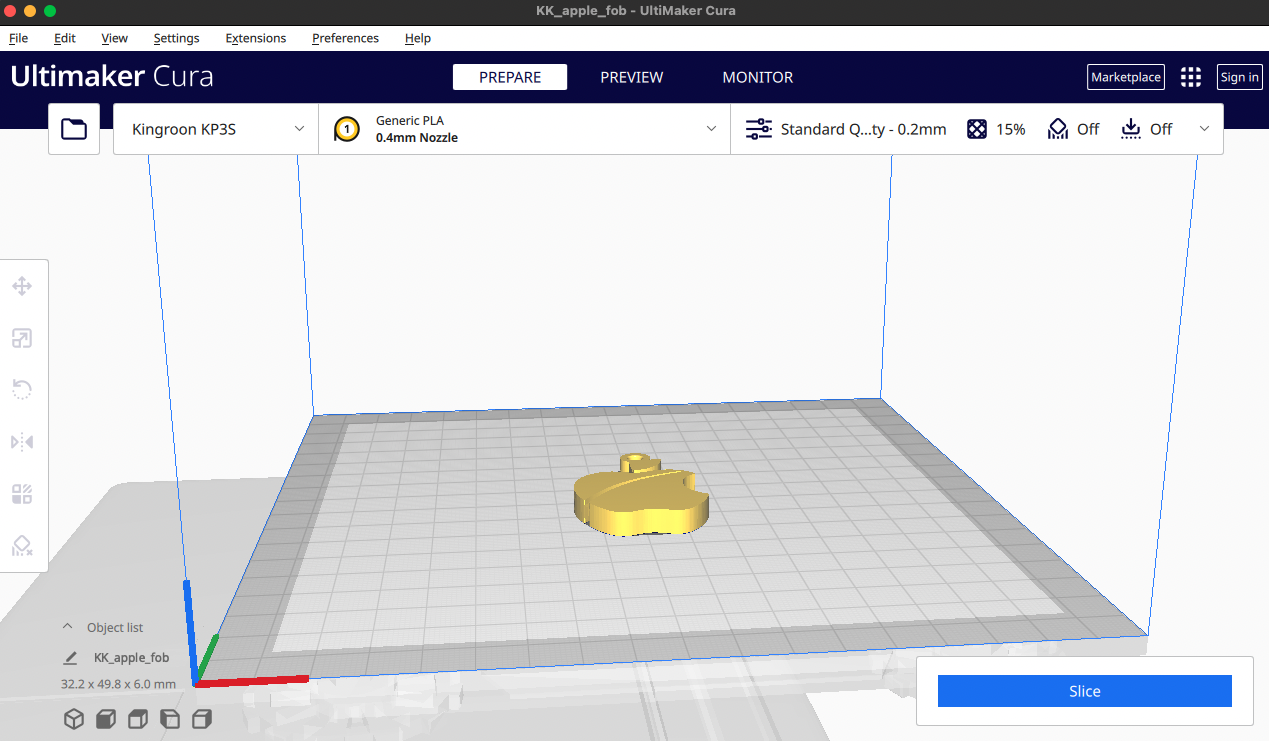Screen dimensions: 1269x741
Task: Switch to 3D perspective view cube
Action: pyautogui.click(x=74, y=718)
